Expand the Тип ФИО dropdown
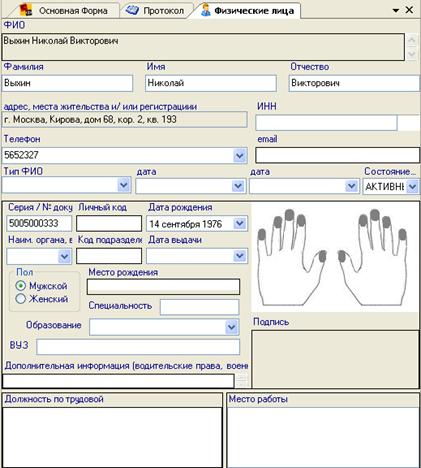The image size is (421, 468). [124, 185]
